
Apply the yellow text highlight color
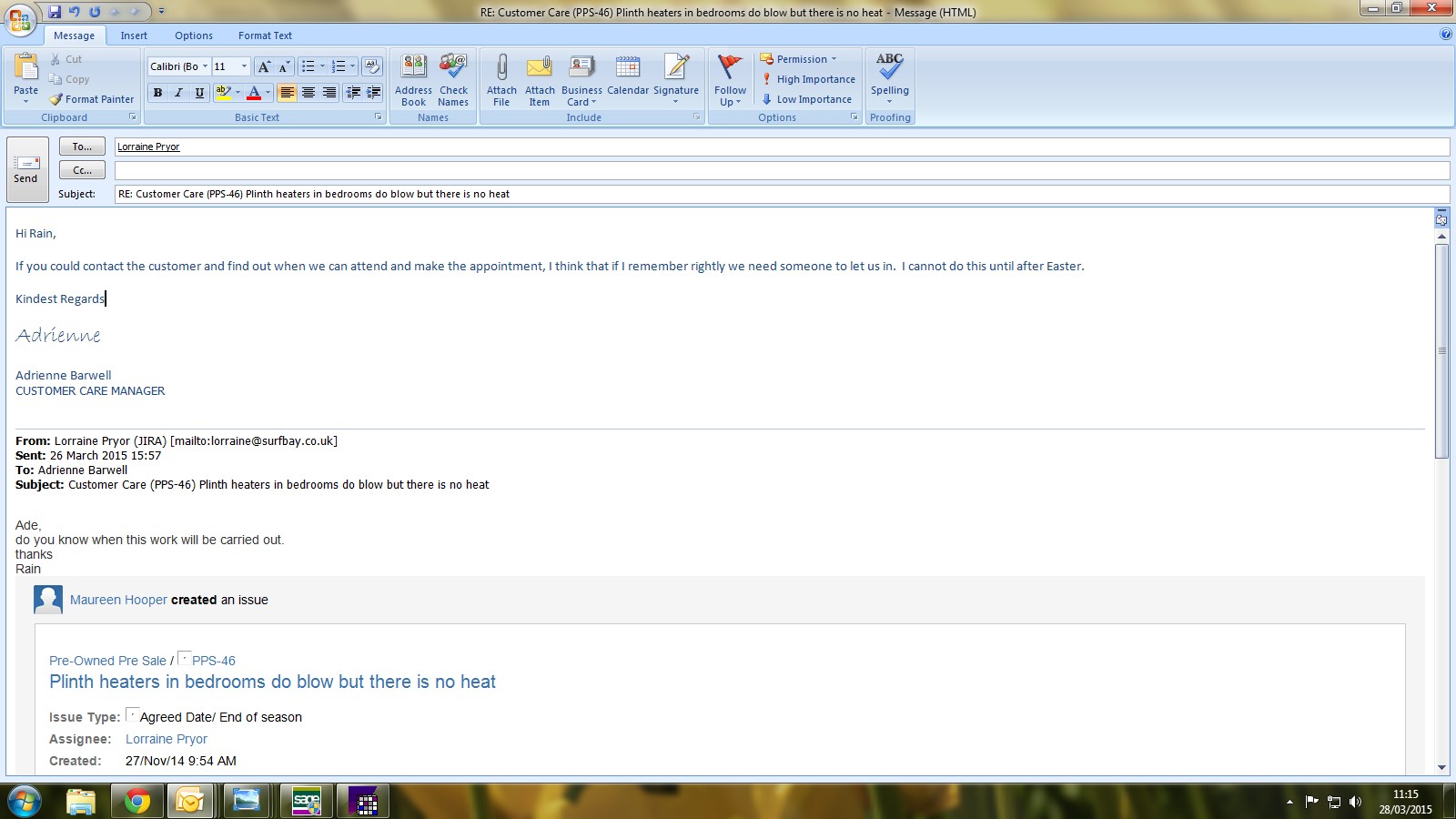click(223, 93)
